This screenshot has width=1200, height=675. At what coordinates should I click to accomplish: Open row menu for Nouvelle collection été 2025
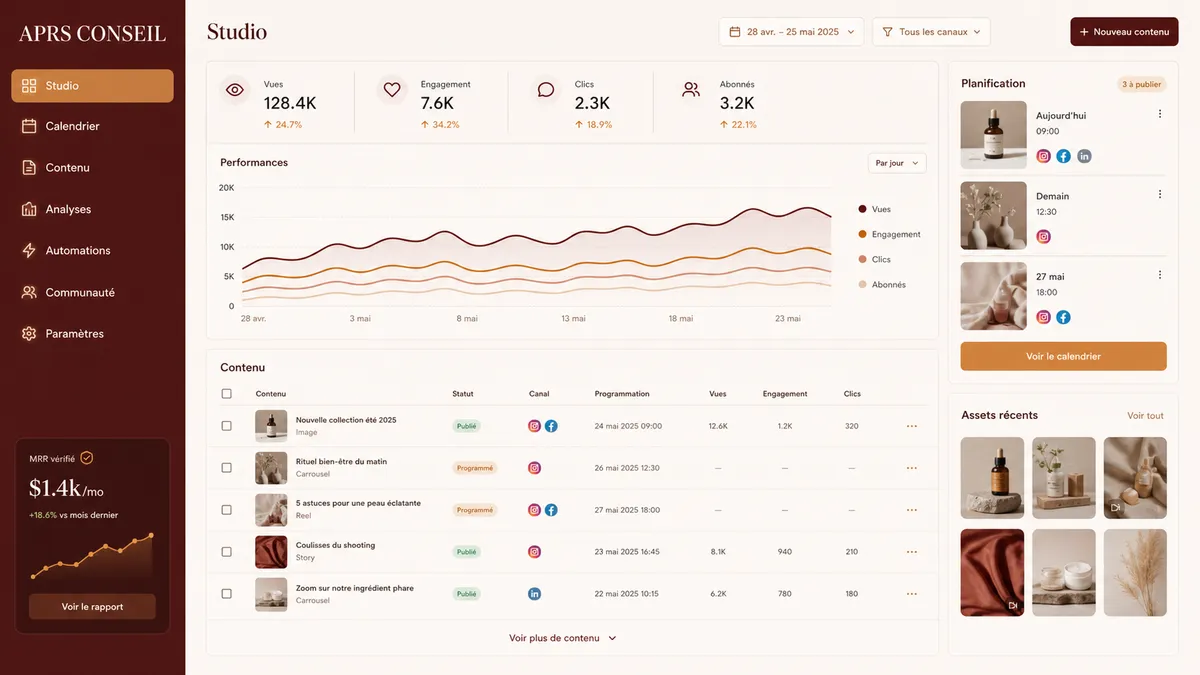click(911, 426)
